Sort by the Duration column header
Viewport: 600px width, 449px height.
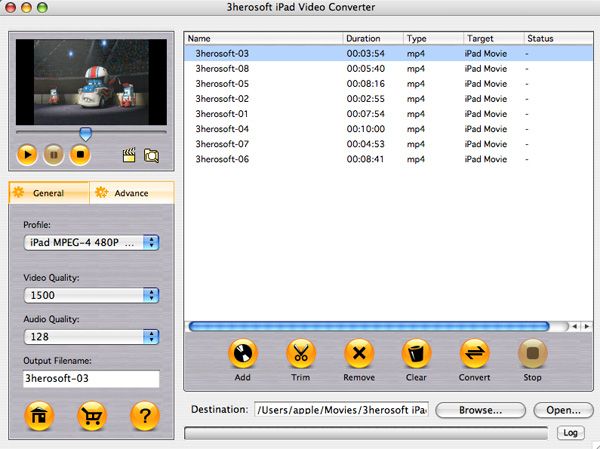point(373,39)
